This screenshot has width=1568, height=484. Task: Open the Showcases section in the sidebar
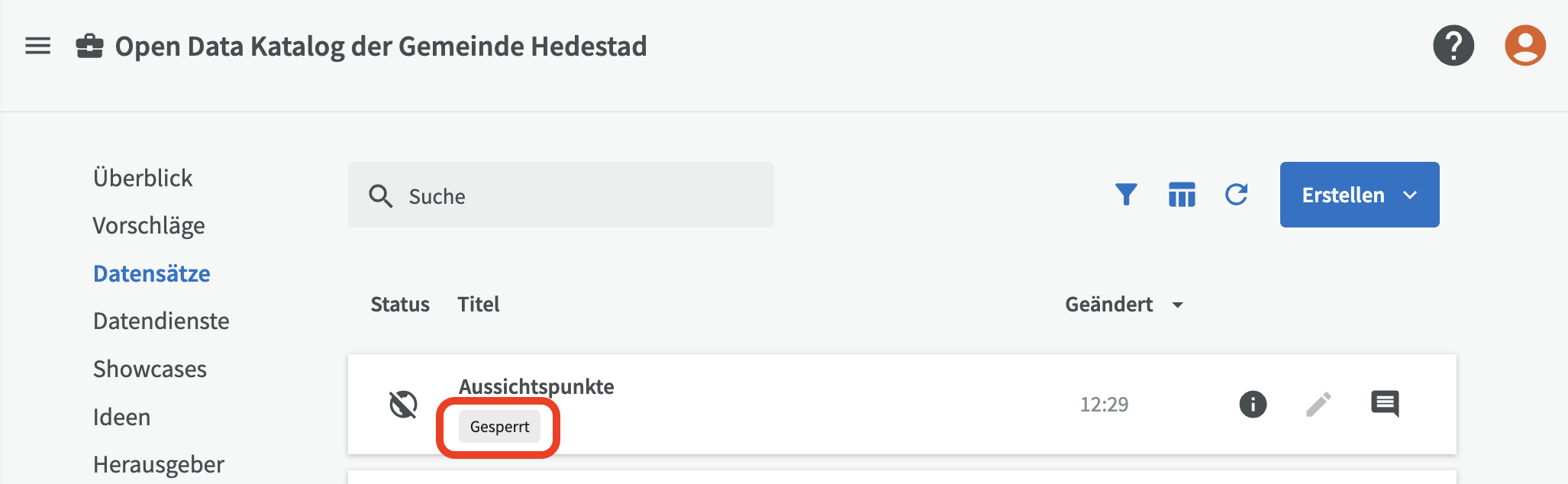pos(150,369)
